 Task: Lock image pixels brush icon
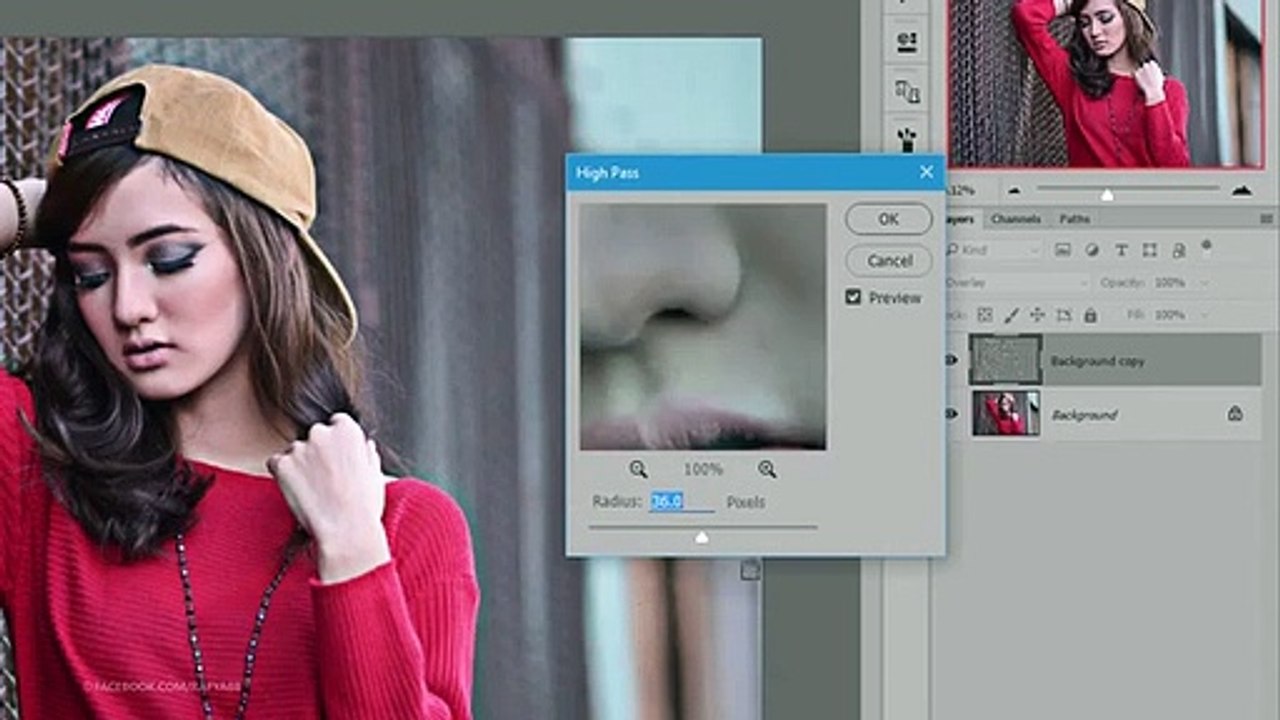click(1011, 315)
